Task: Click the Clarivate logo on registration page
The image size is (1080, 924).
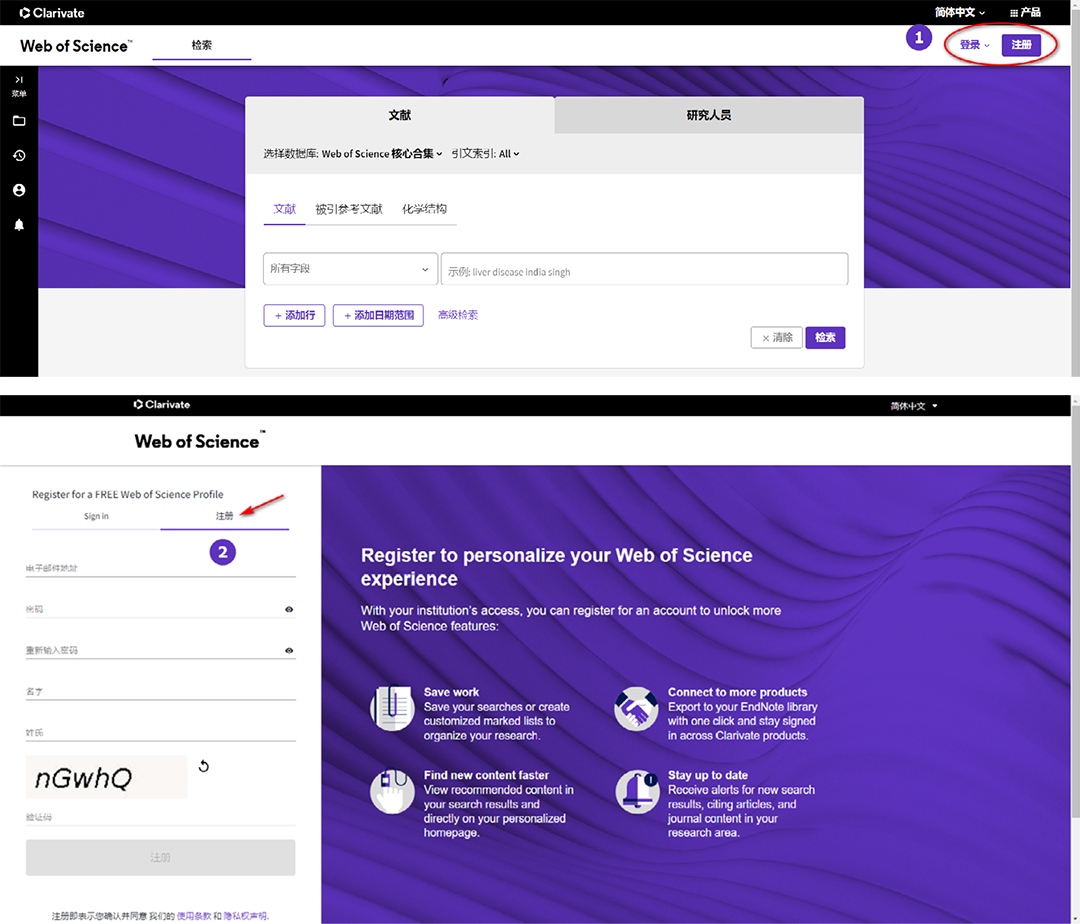Action: click(x=162, y=405)
